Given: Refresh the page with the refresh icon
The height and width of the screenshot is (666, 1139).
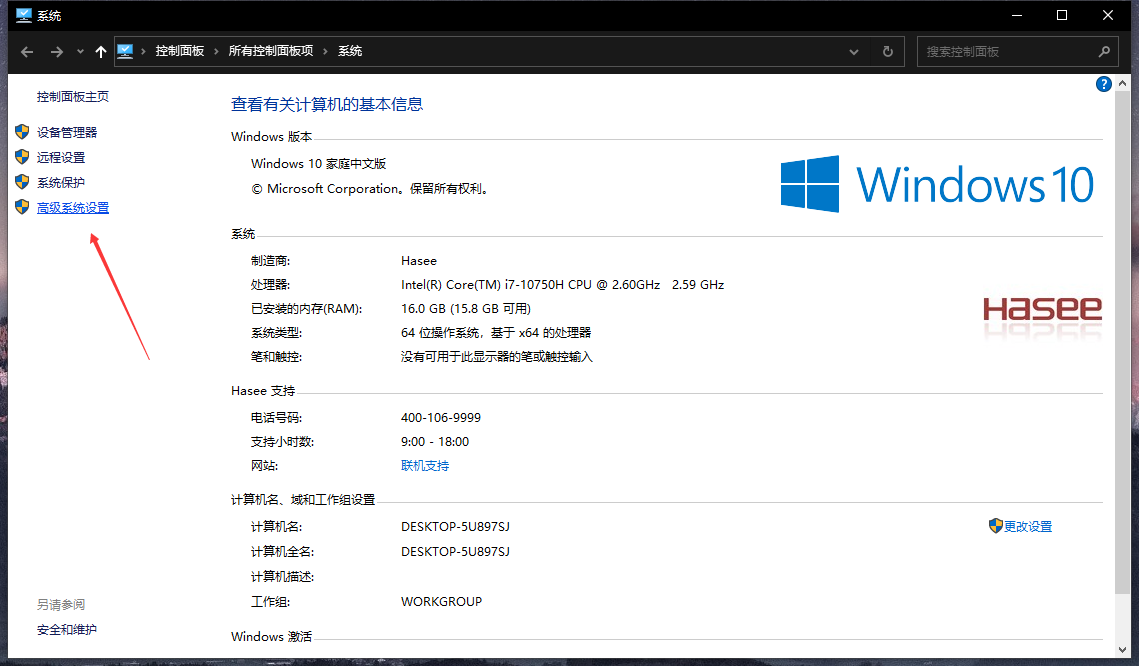Looking at the screenshot, I should pyautogui.click(x=888, y=52).
